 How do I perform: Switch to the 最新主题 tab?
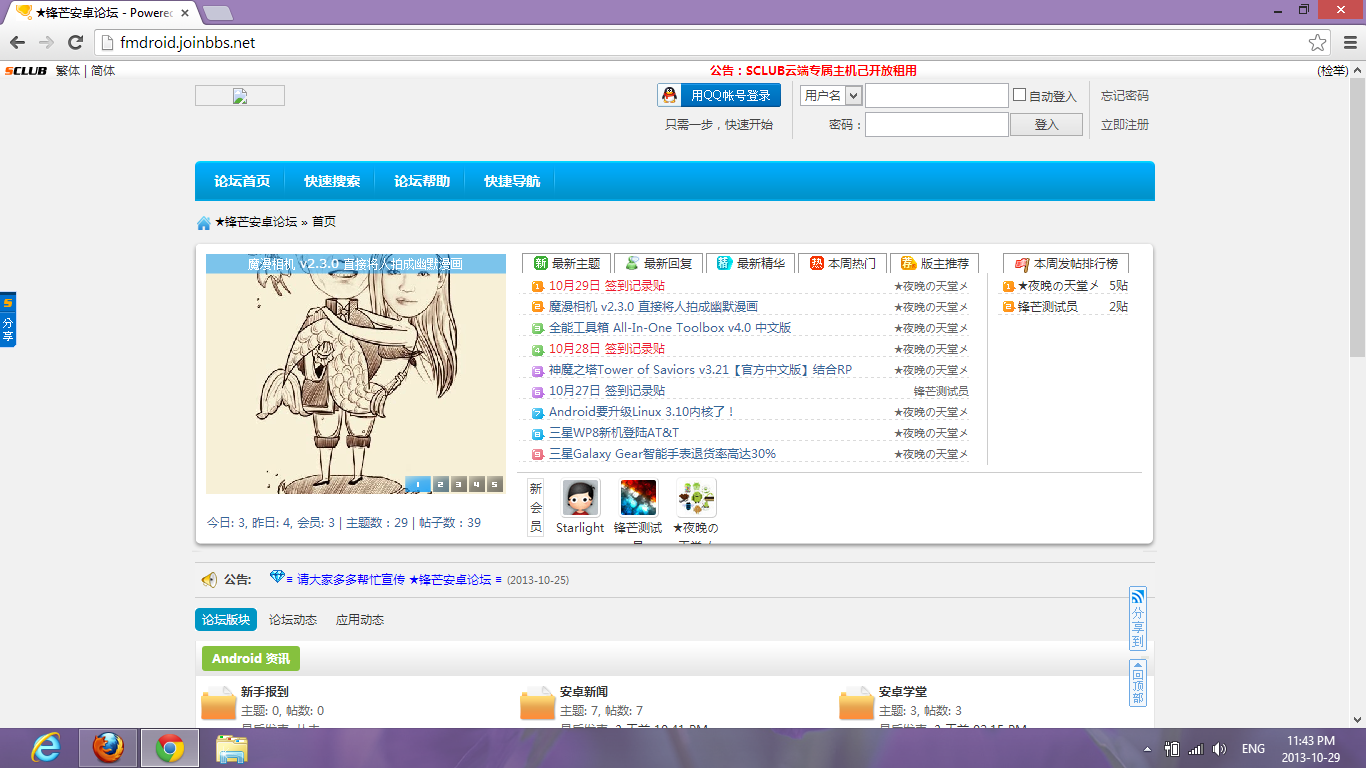pyautogui.click(x=566, y=263)
